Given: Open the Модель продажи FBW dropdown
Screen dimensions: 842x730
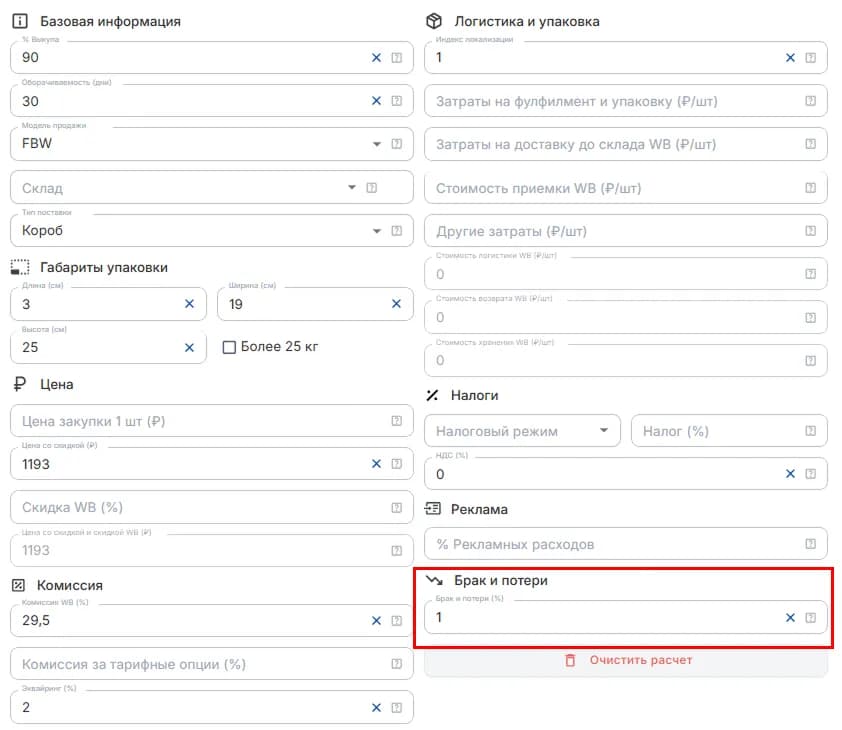Looking at the screenshot, I should coord(212,144).
